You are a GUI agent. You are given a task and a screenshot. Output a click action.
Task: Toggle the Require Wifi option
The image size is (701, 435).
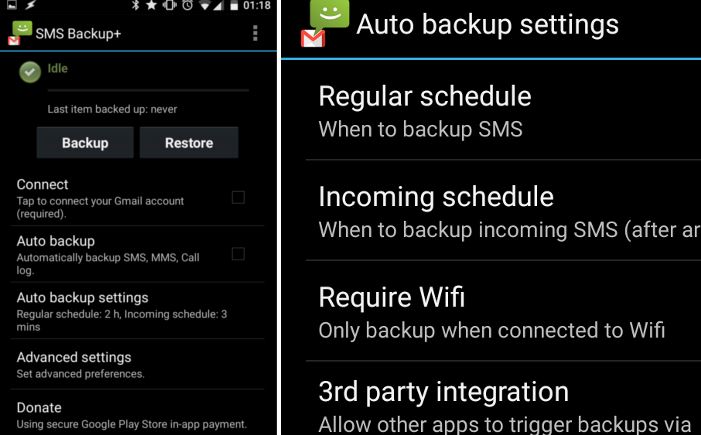tap(503, 312)
